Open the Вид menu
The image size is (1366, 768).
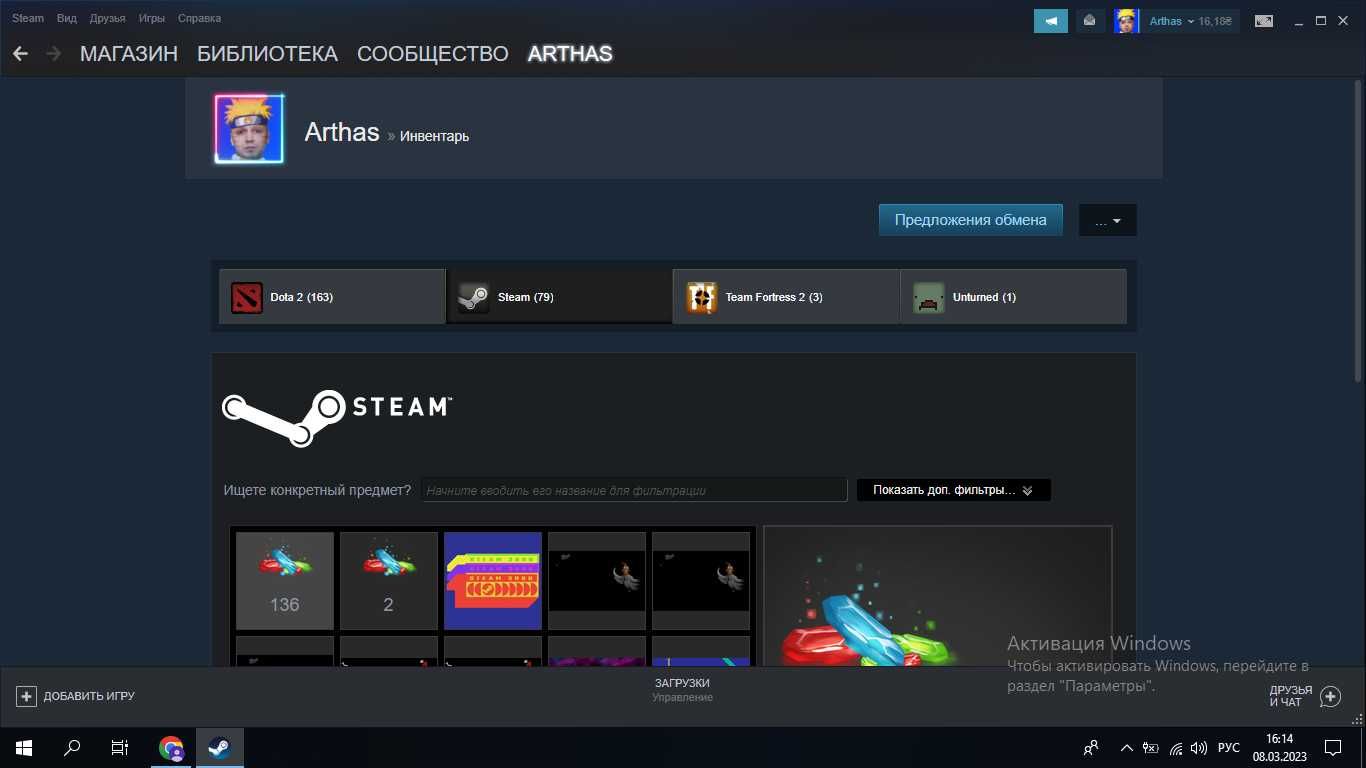67,18
